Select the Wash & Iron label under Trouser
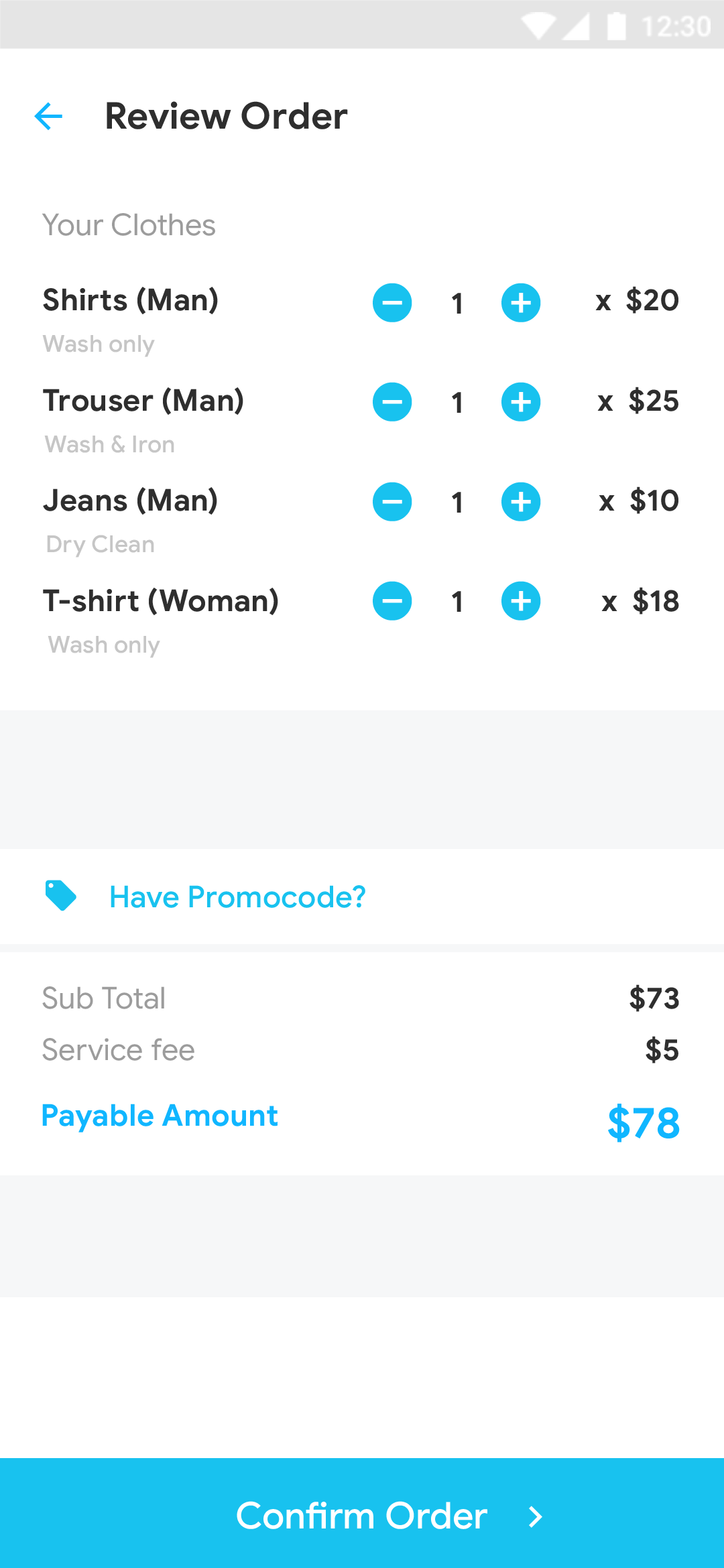Image resolution: width=724 pixels, height=1568 pixels. tap(109, 444)
